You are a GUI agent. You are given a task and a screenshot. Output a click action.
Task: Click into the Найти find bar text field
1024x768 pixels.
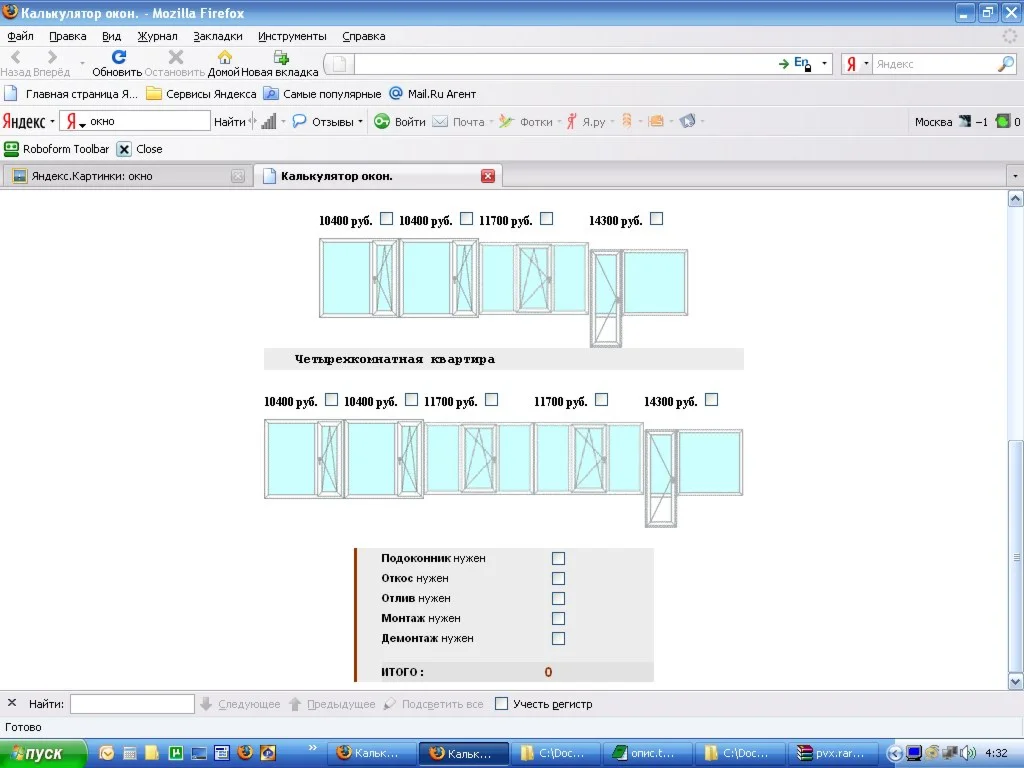click(132, 704)
